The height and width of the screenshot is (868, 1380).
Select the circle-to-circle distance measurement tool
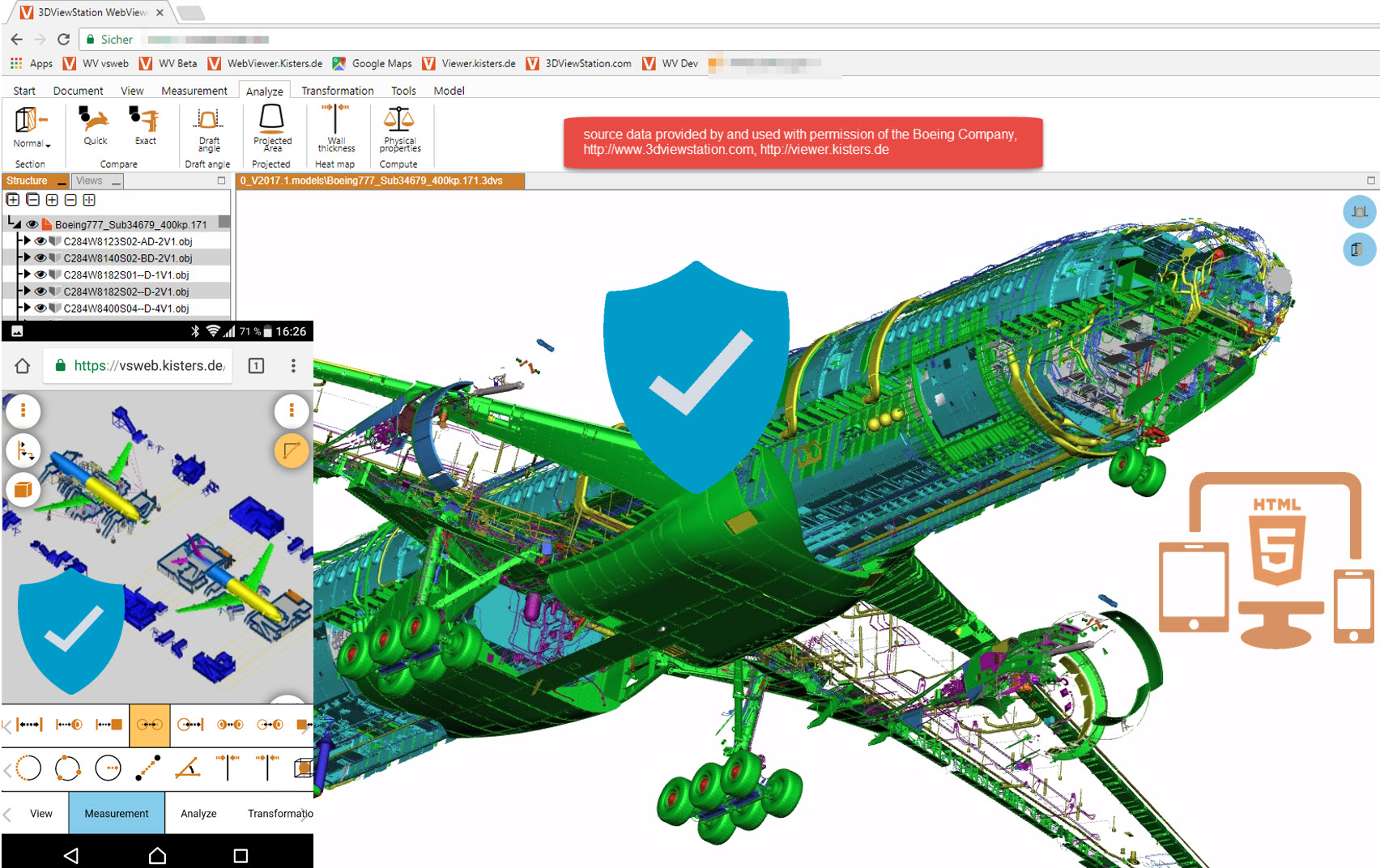click(149, 724)
